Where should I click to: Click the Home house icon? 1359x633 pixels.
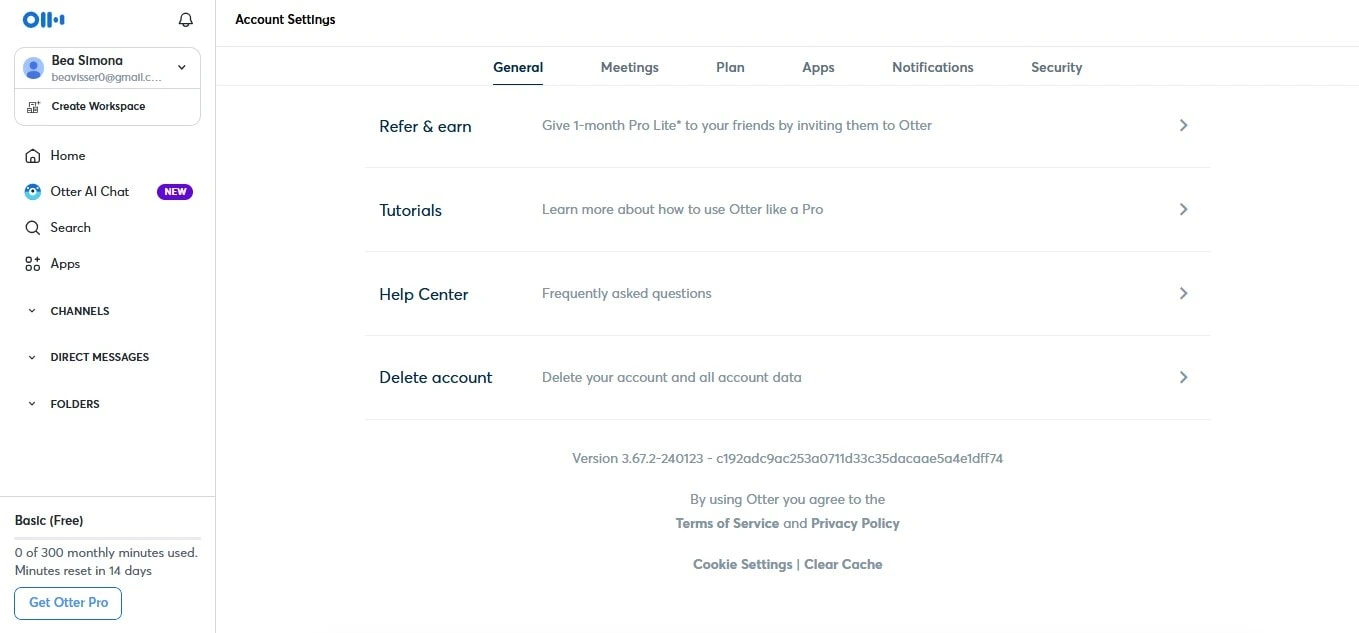click(33, 156)
